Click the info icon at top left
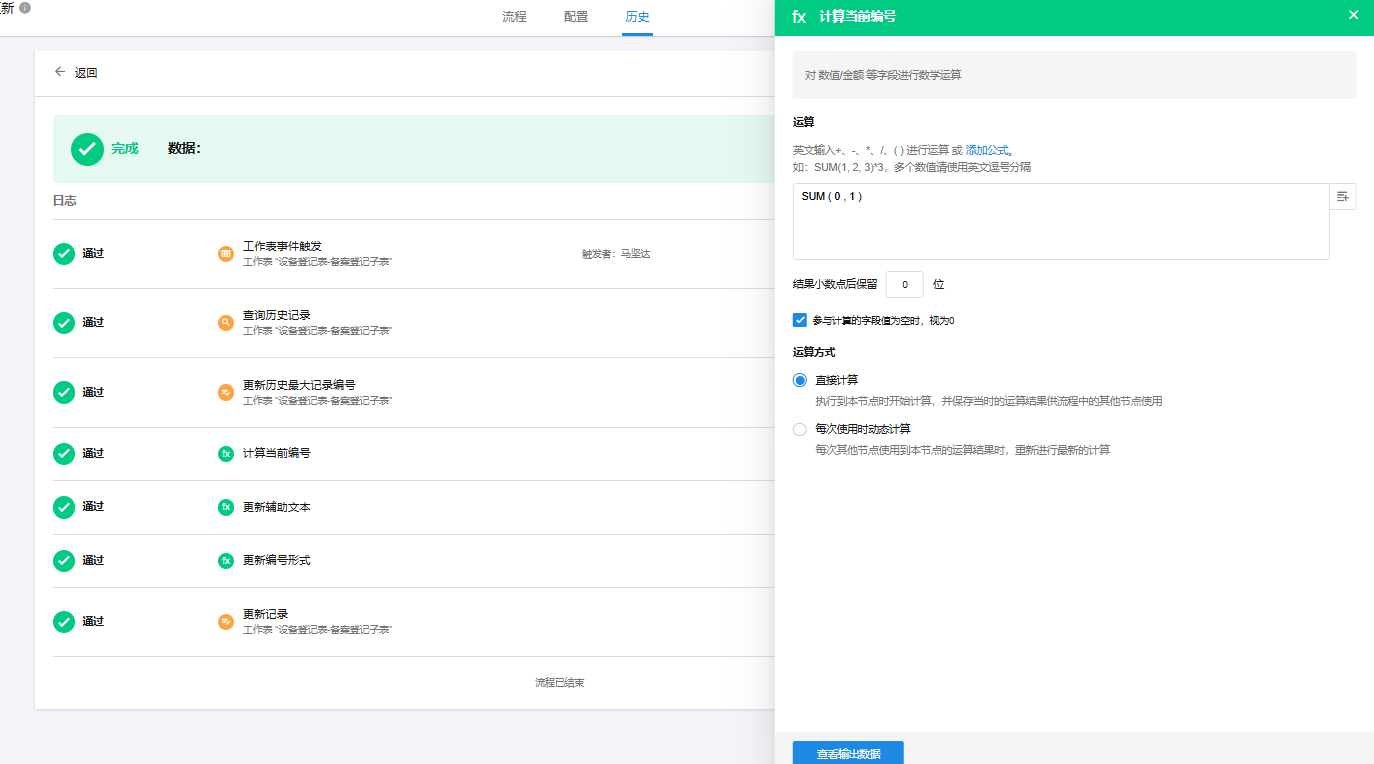Image resolution: width=1374 pixels, height=764 pixels. tap(25, 7)
